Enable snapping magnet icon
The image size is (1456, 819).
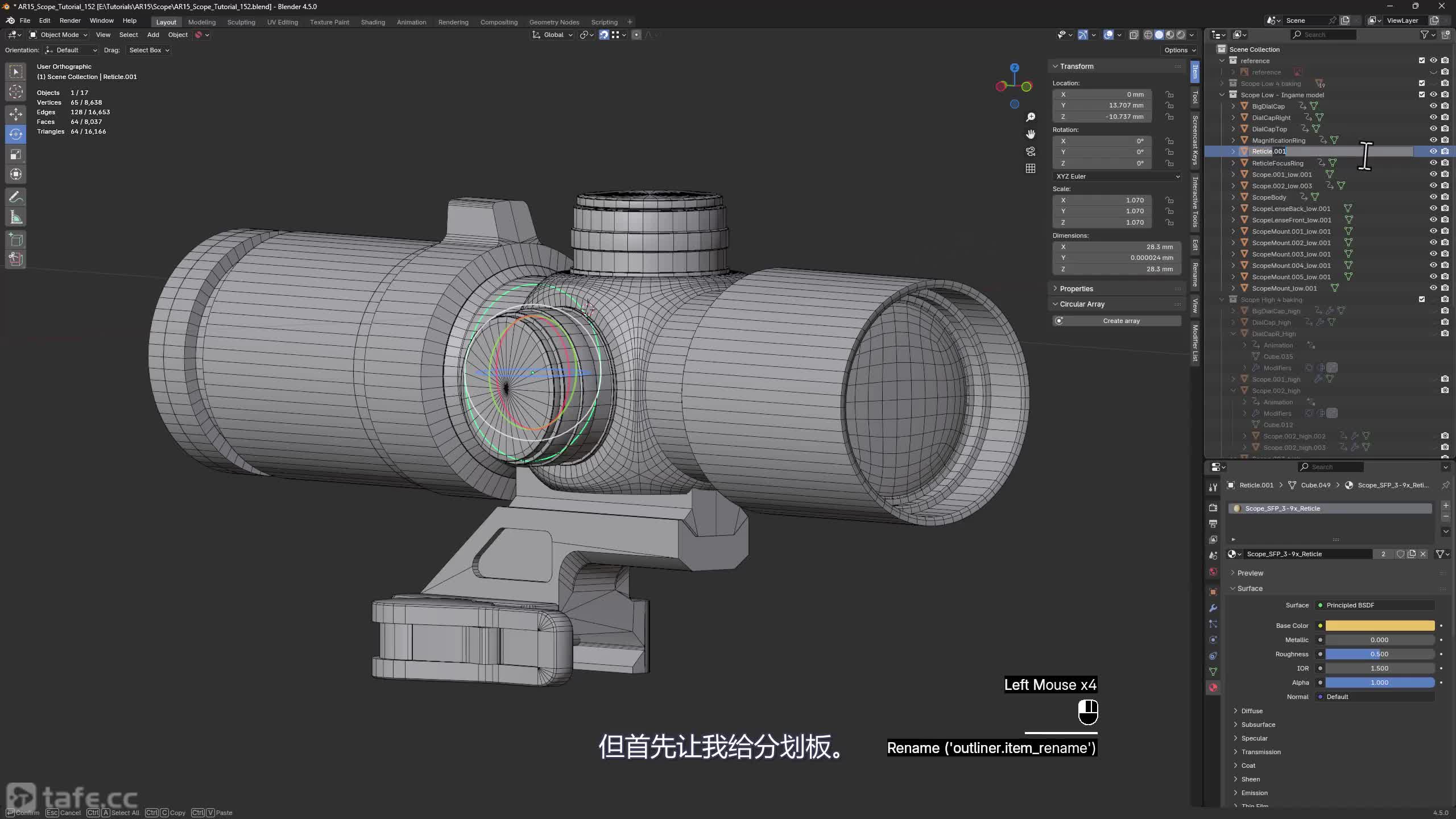pos(604,35)
